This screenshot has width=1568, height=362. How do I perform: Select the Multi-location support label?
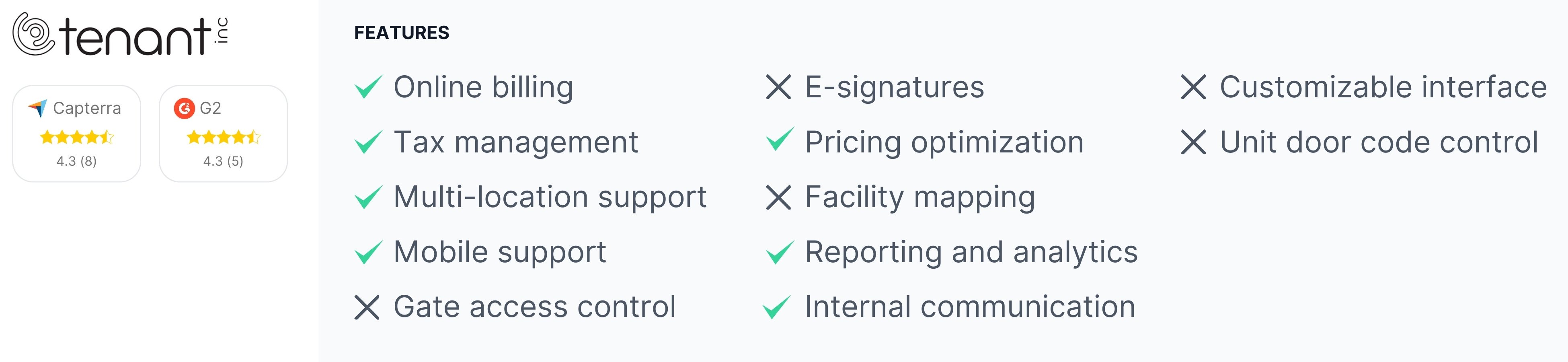coord(550,197)
